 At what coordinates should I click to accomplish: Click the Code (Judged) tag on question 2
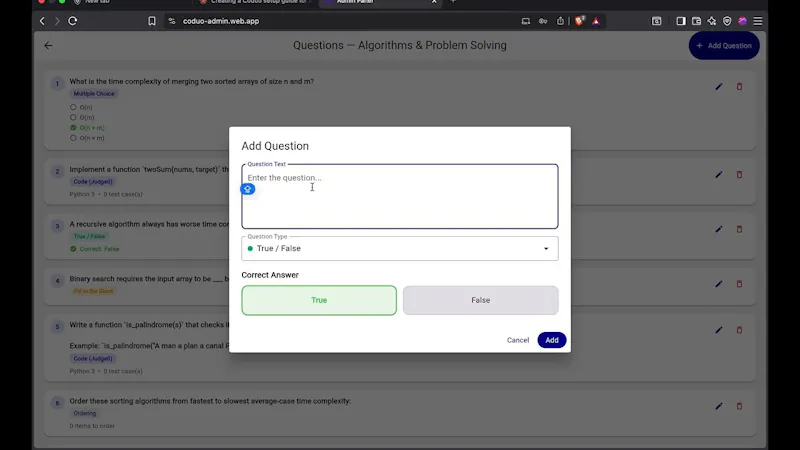pyautogui.click(x=93, y=182)
